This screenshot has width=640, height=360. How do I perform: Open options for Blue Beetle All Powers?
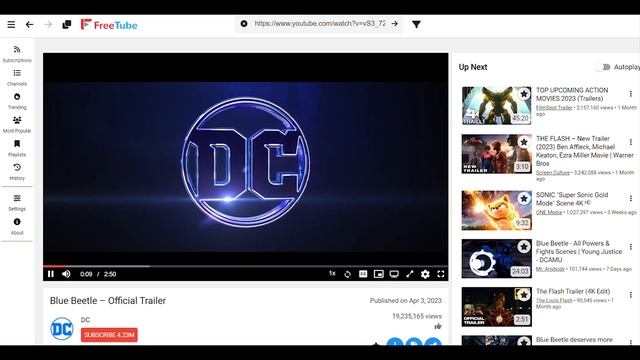pos(631,247)
